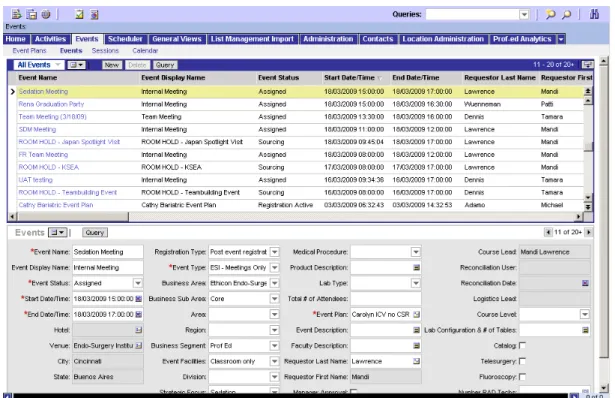Switch to the Activities screen tab
615x398 pixels.
click(x=50, y=39)
